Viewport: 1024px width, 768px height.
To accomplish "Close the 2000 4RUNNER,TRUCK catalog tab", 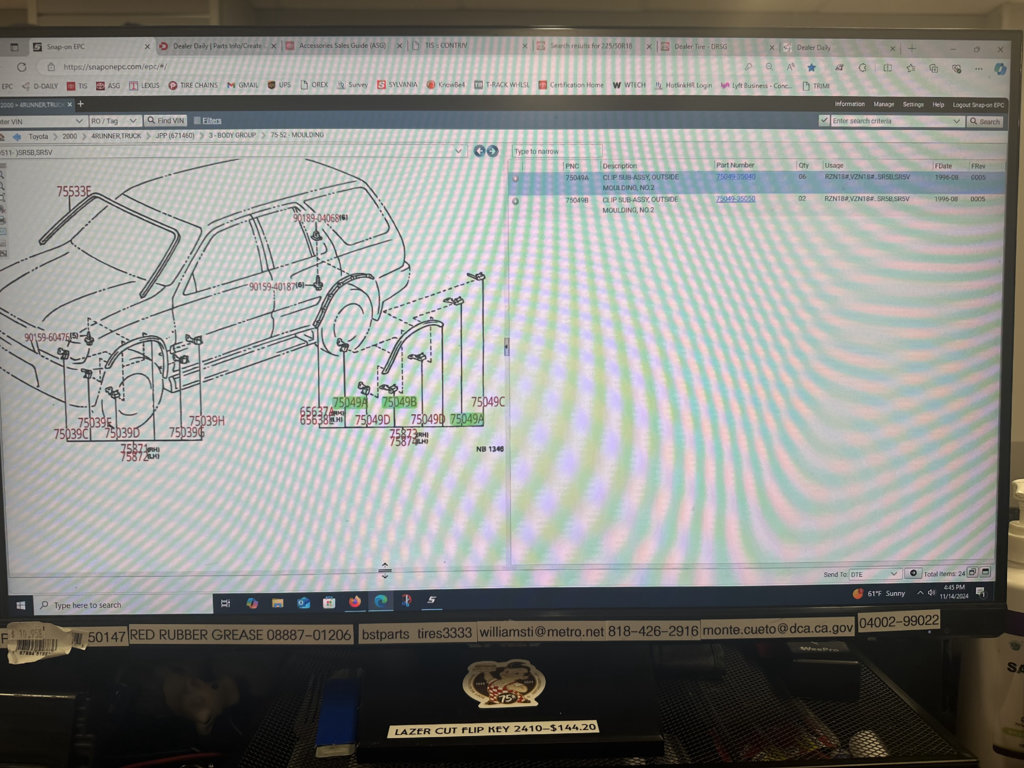I will [70, 104].
